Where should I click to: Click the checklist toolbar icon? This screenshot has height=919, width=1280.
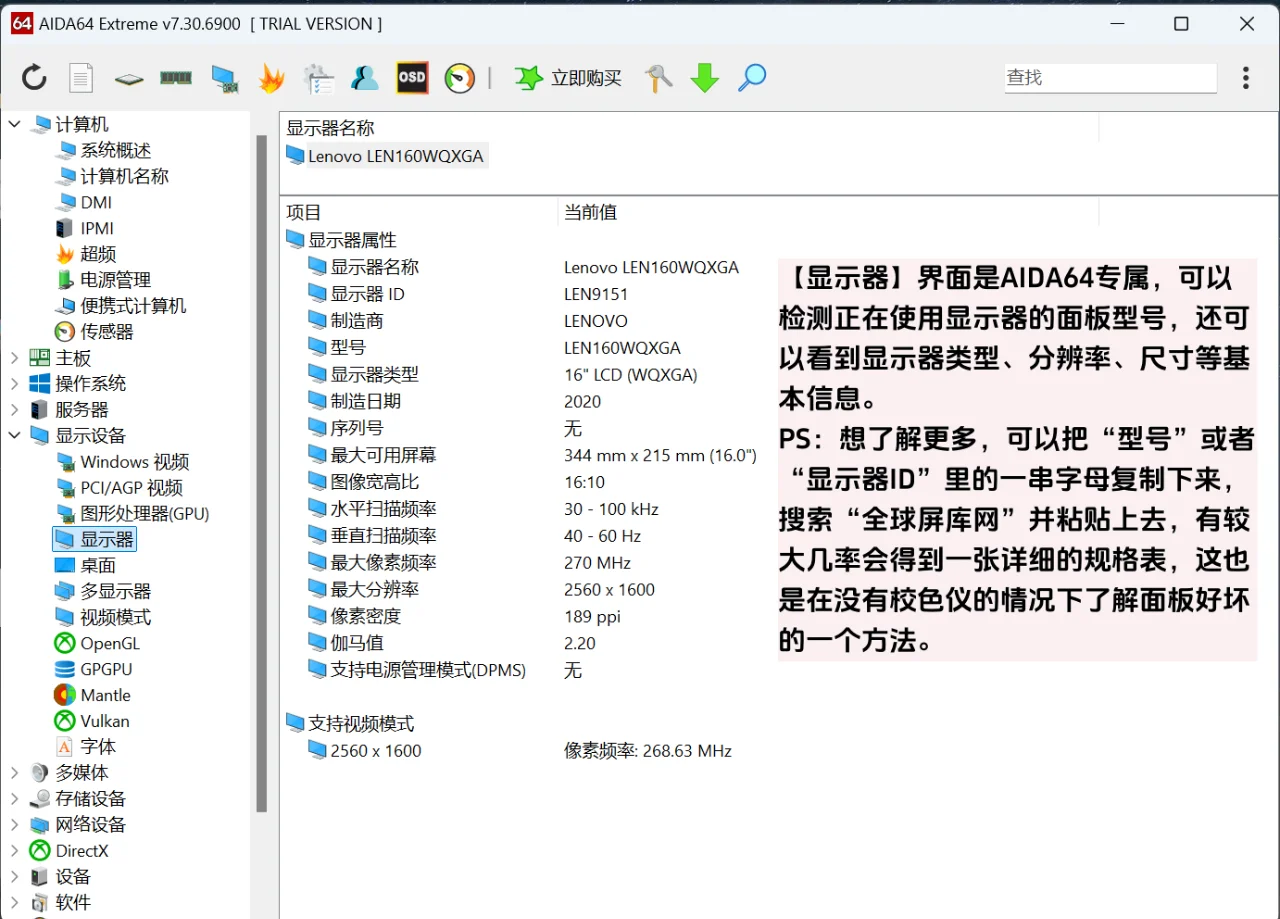point(318,78)
